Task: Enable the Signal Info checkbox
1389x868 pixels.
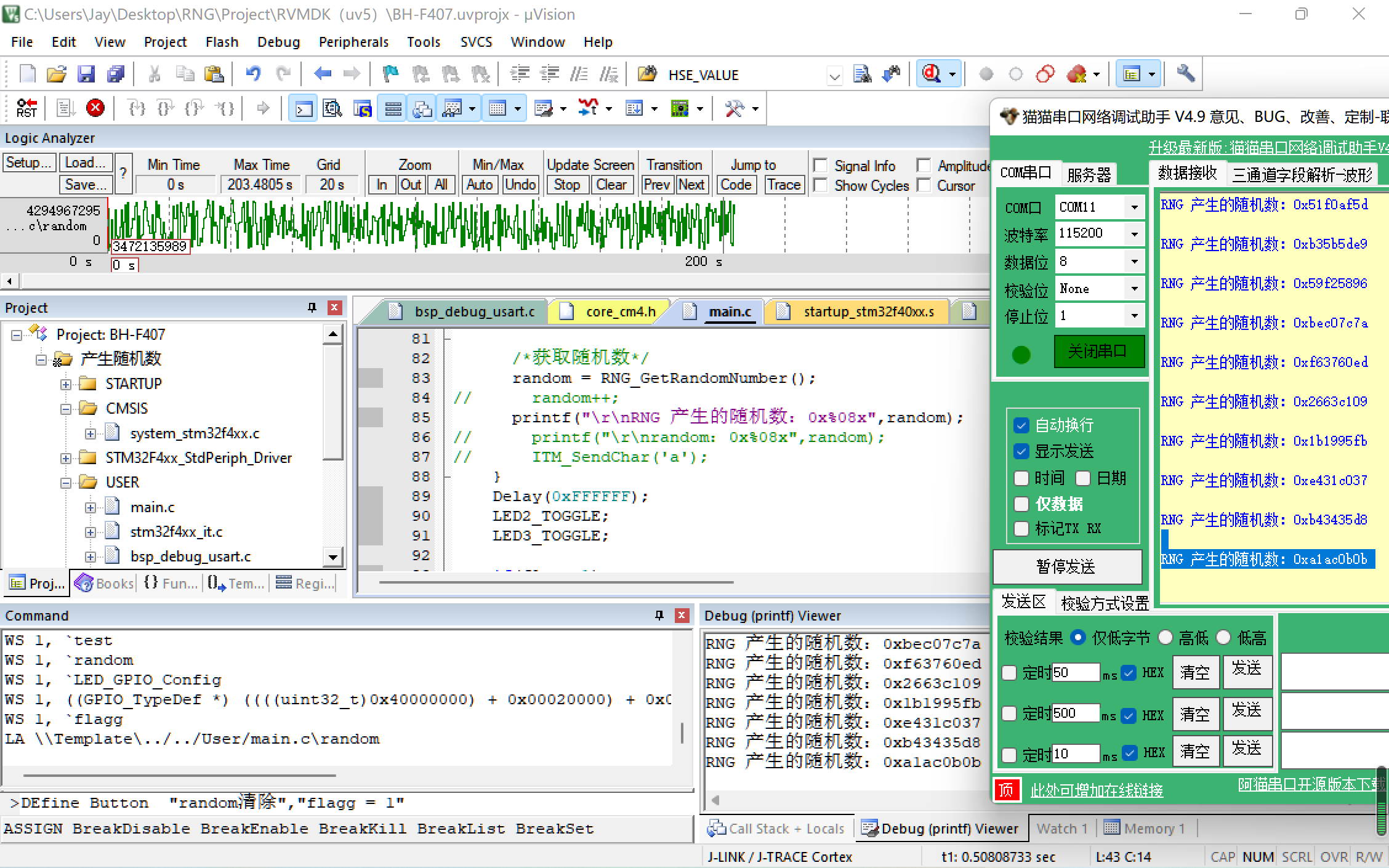Action: click(820, 166)
